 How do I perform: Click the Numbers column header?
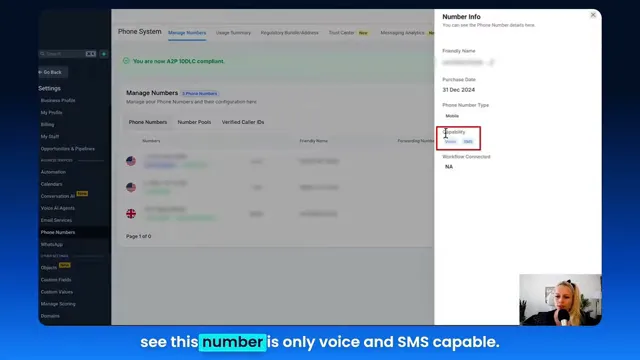point(151,141)
